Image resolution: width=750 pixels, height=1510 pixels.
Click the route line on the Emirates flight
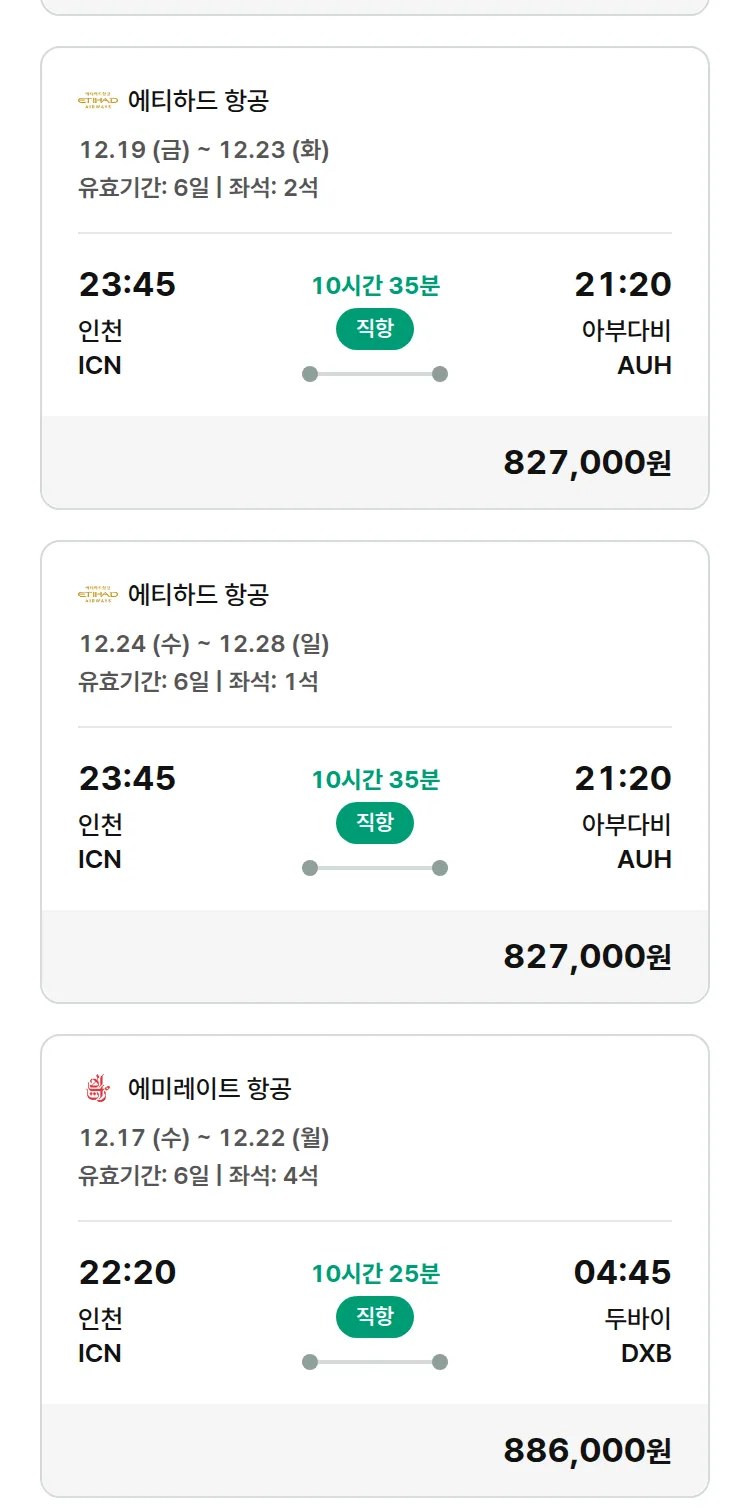pyautogui.click(x=375, y=1362)
